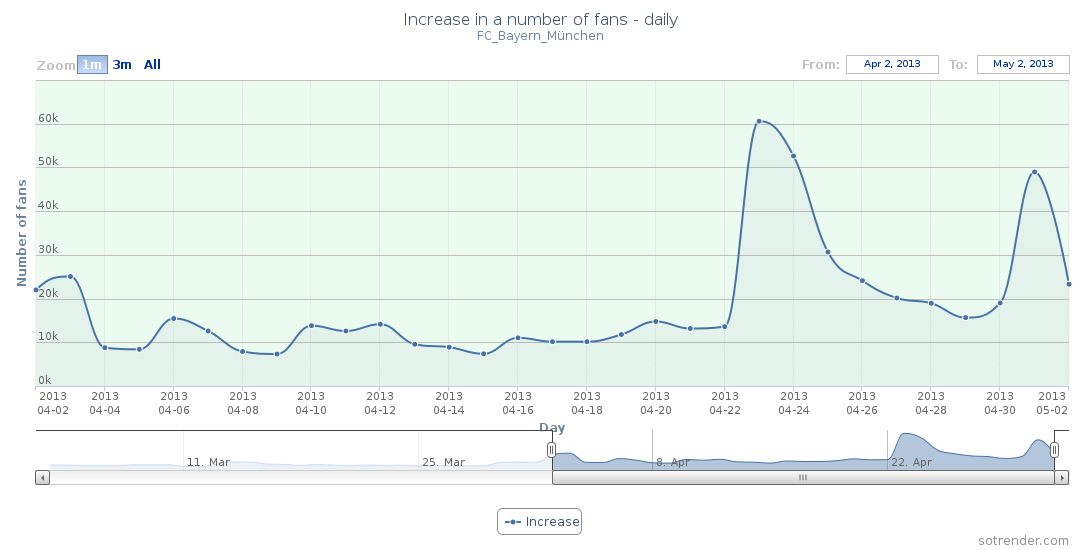Select the last data point on the right edge
The image size is (1079, 550).
1068,284
